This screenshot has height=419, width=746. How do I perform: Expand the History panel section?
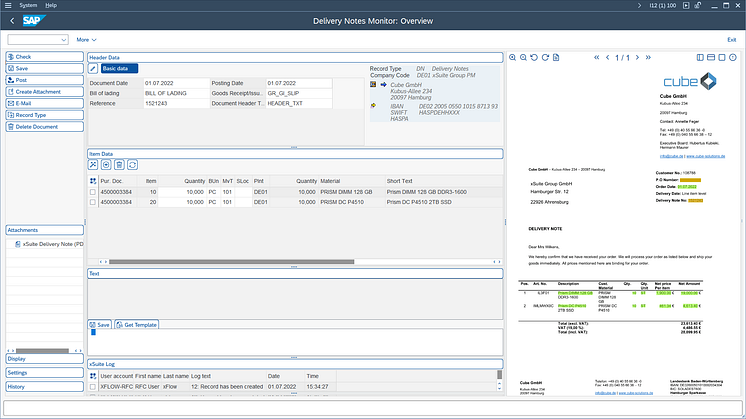pyautogui.click(x=43, y=386)
